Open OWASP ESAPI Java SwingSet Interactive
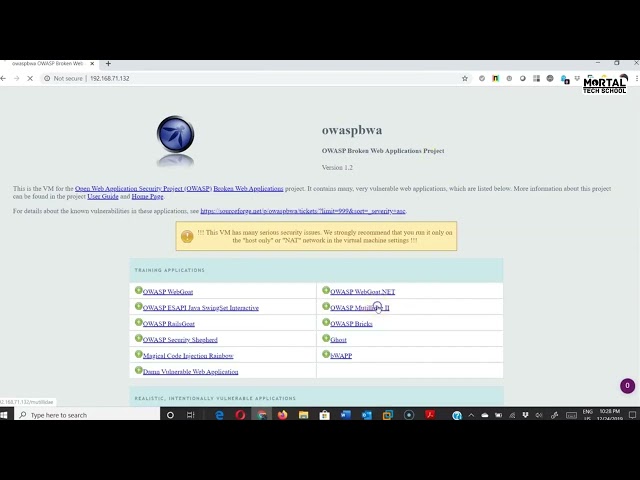The width and height of the screenshot is (640, 480). (201, 308)
